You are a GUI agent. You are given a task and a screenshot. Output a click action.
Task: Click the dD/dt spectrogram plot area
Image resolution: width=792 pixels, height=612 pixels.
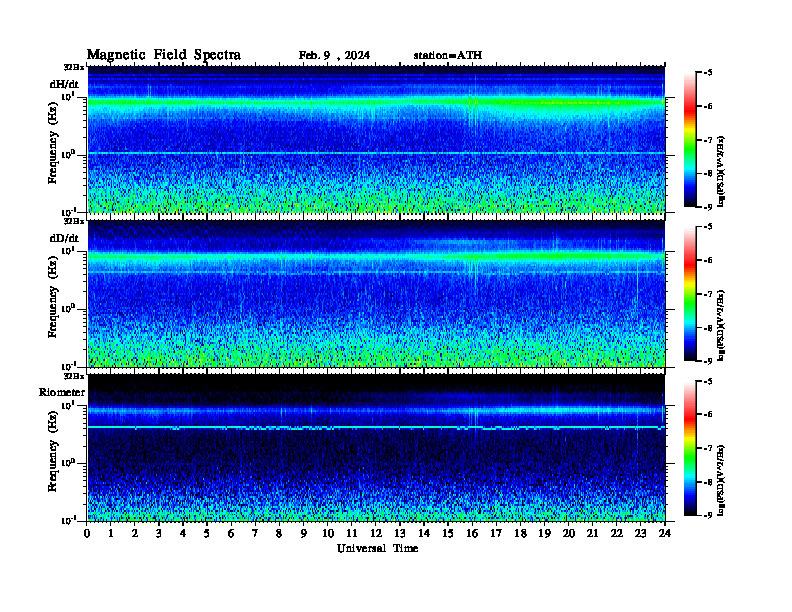click(376, 293)
